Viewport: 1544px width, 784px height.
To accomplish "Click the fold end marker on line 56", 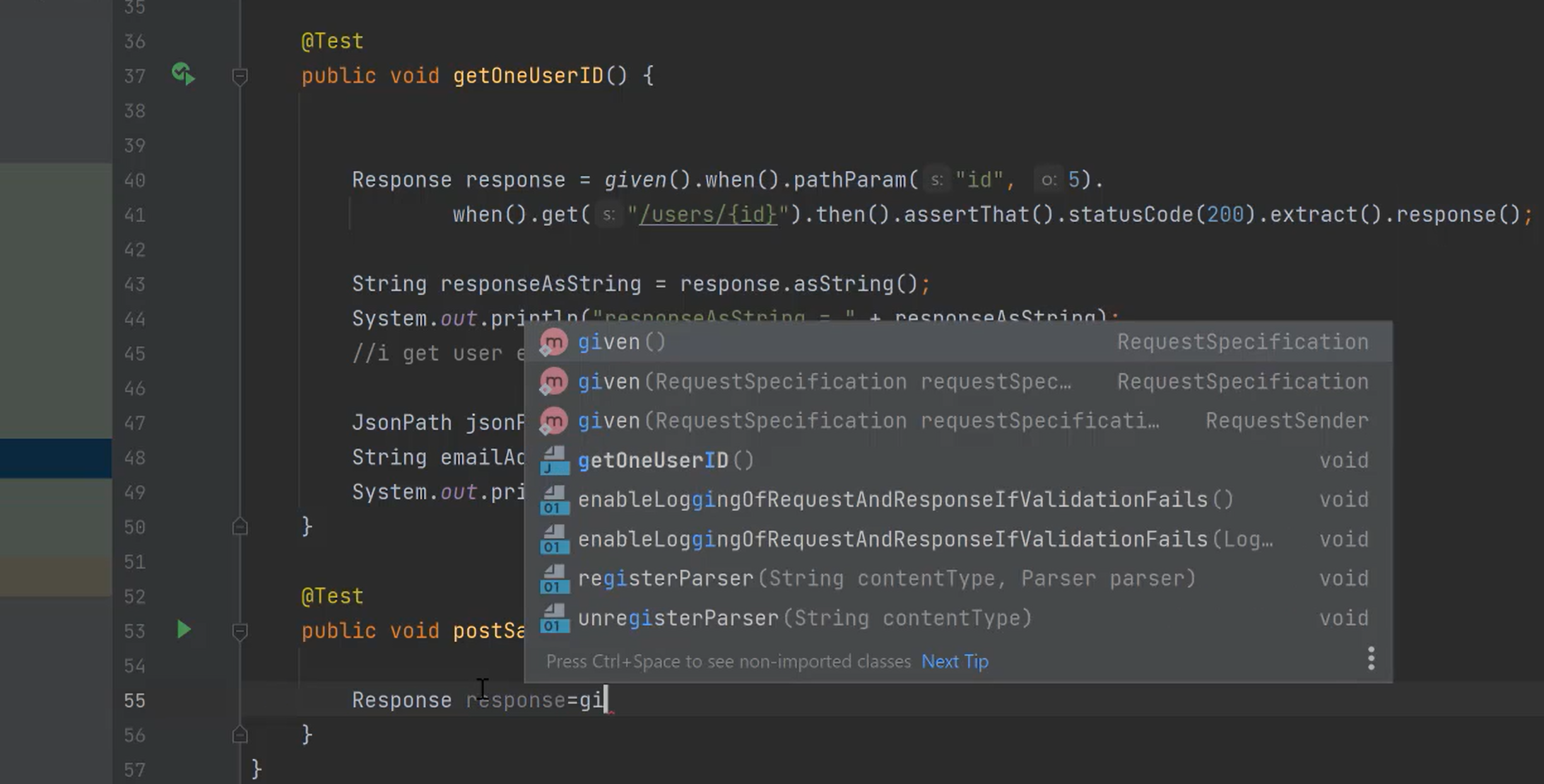I will pyautogui.click(x=240, y=734).
